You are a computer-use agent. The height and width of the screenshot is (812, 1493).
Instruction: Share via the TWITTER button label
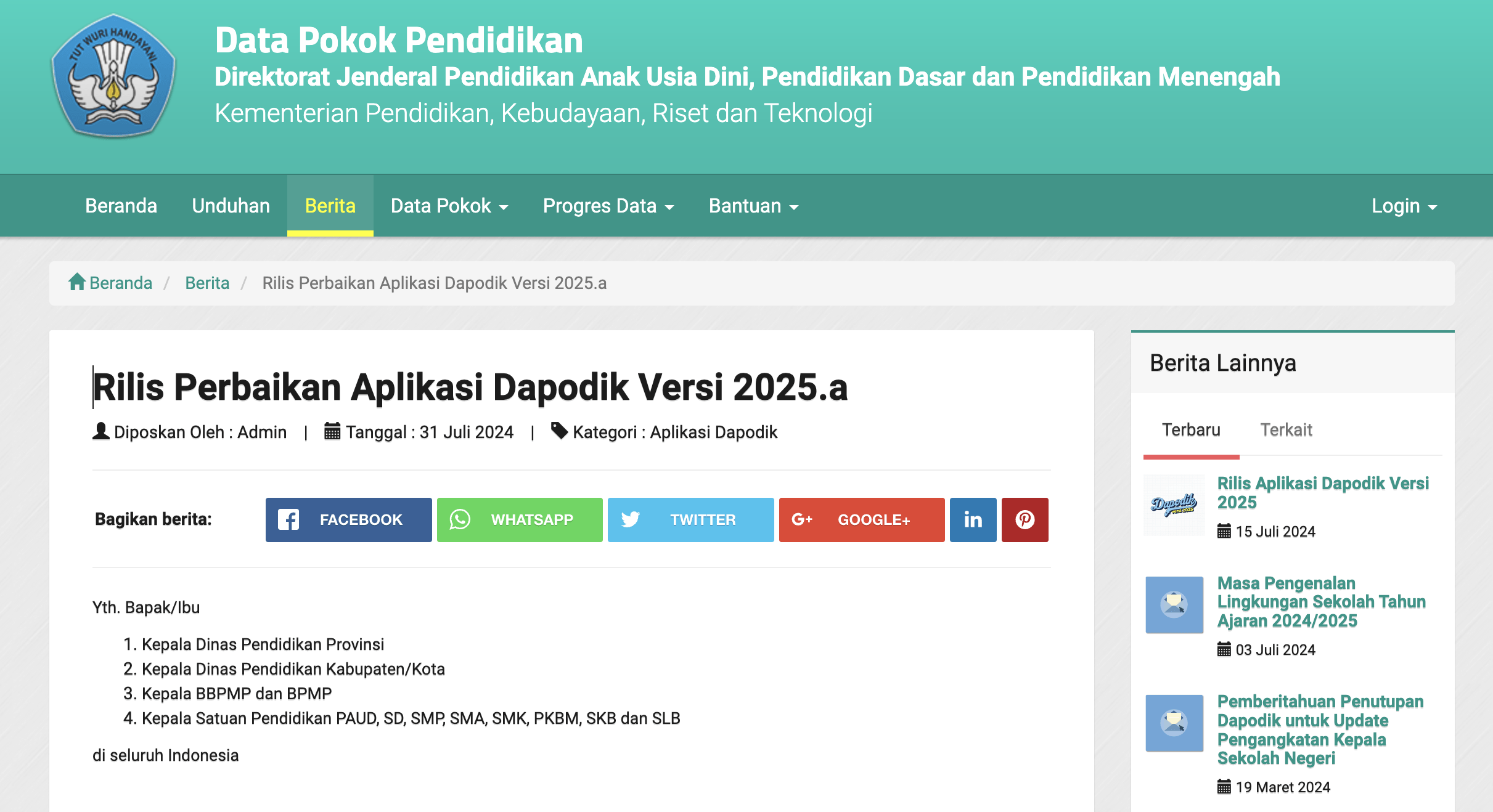pyautogui.click(x=703, y=520)
